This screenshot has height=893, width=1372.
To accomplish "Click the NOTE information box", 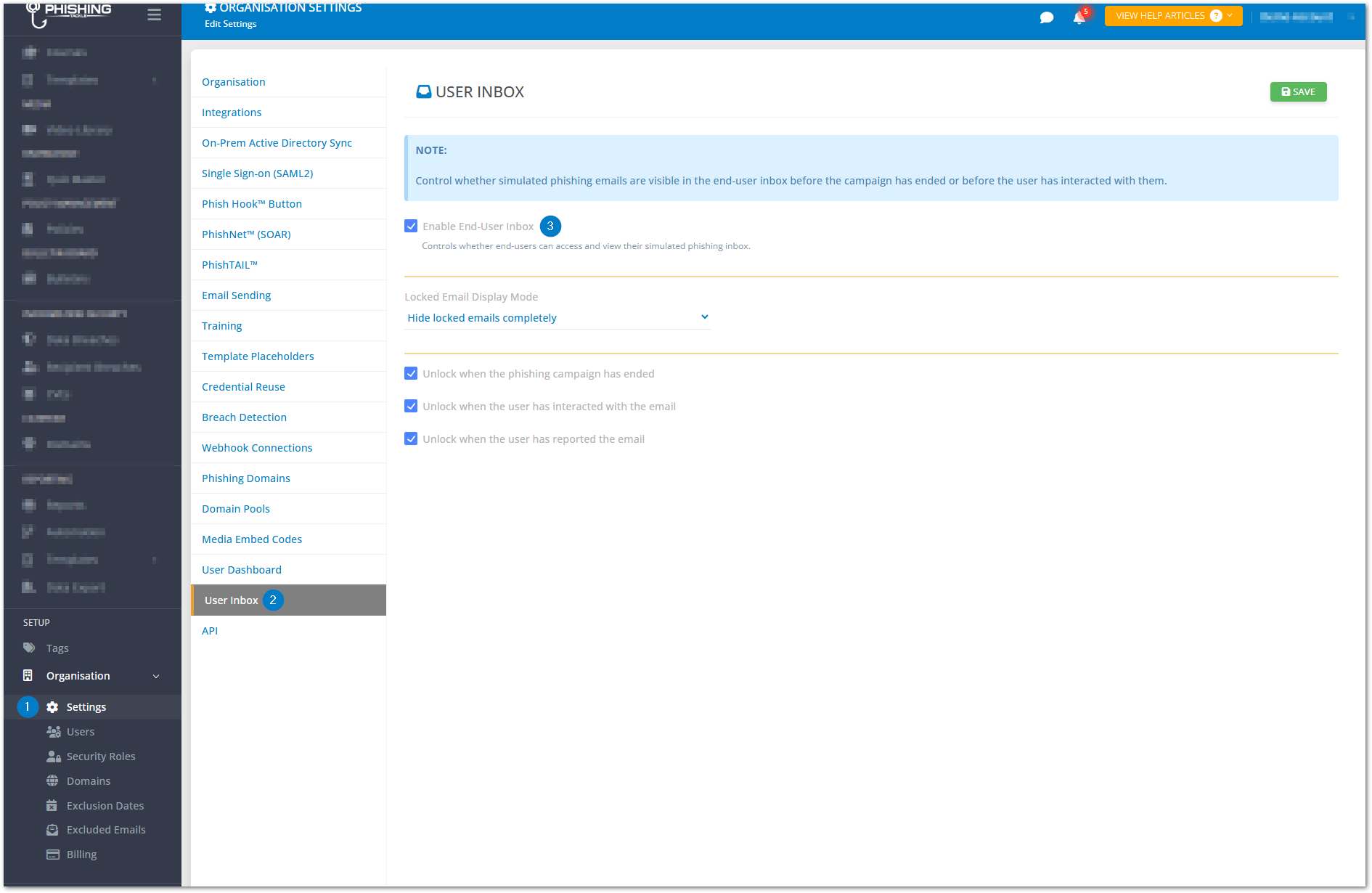I will coord(871,168).
